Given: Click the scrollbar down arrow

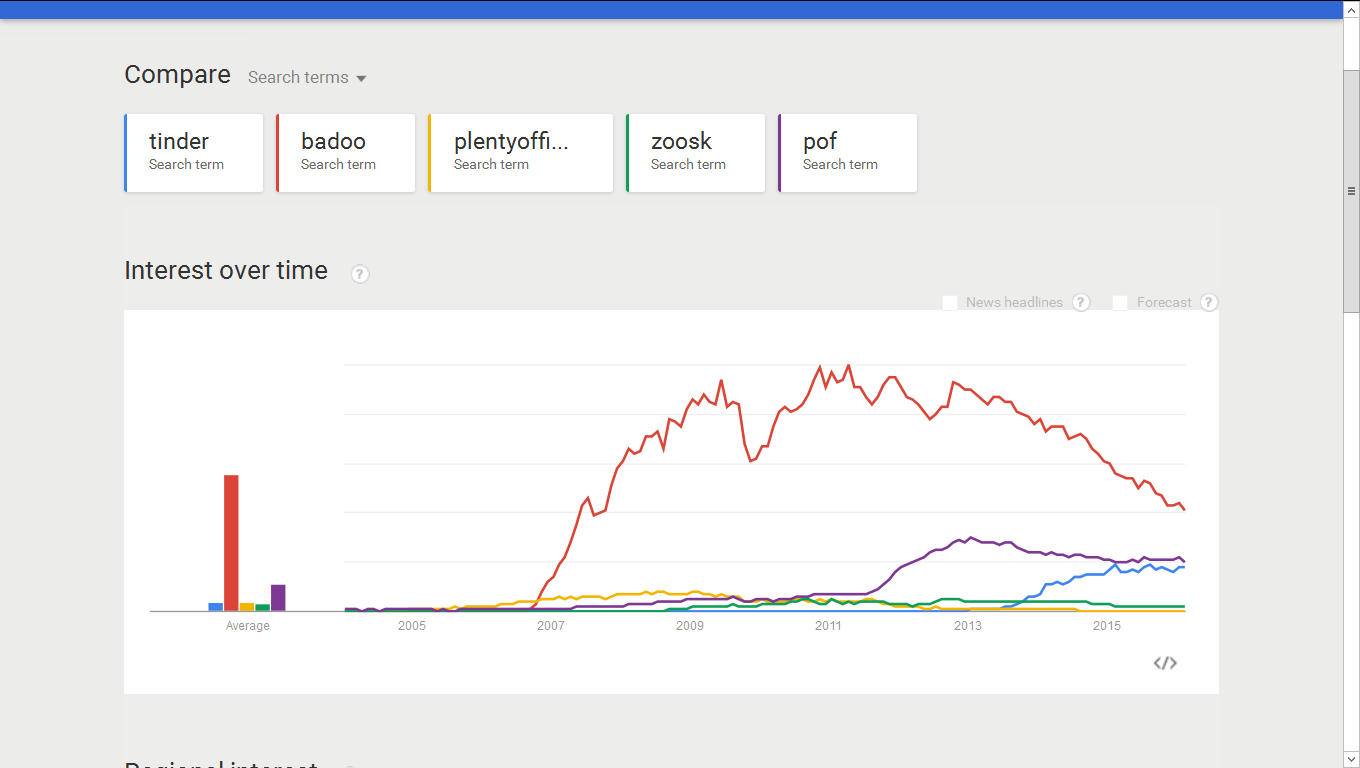Looking at the screenshot, I should [1351, 759].
